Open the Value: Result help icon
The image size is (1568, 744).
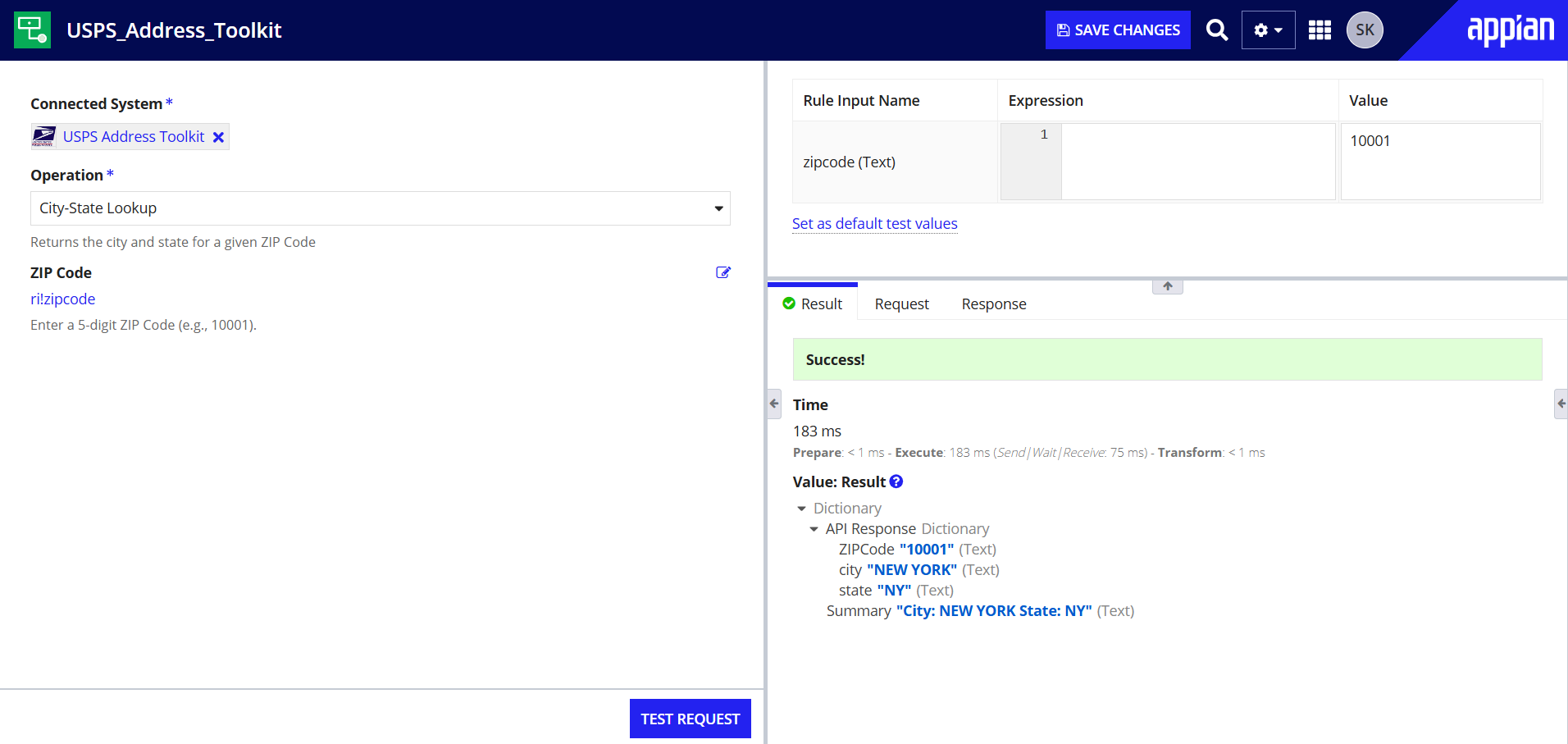click(x=896, y=482)
